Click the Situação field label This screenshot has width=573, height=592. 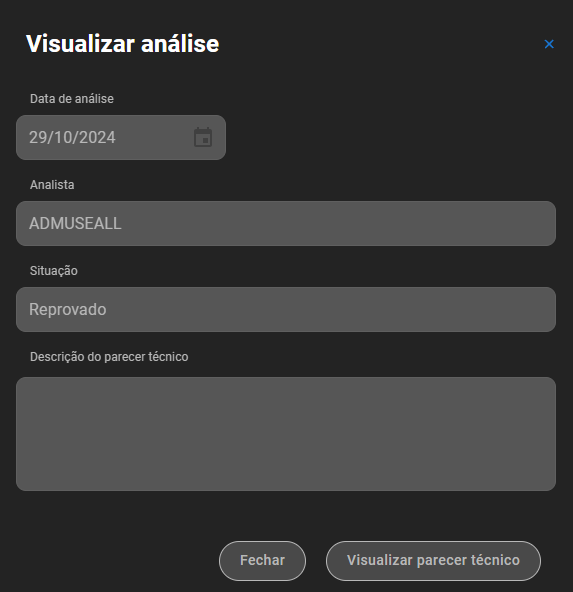[54, 271]
